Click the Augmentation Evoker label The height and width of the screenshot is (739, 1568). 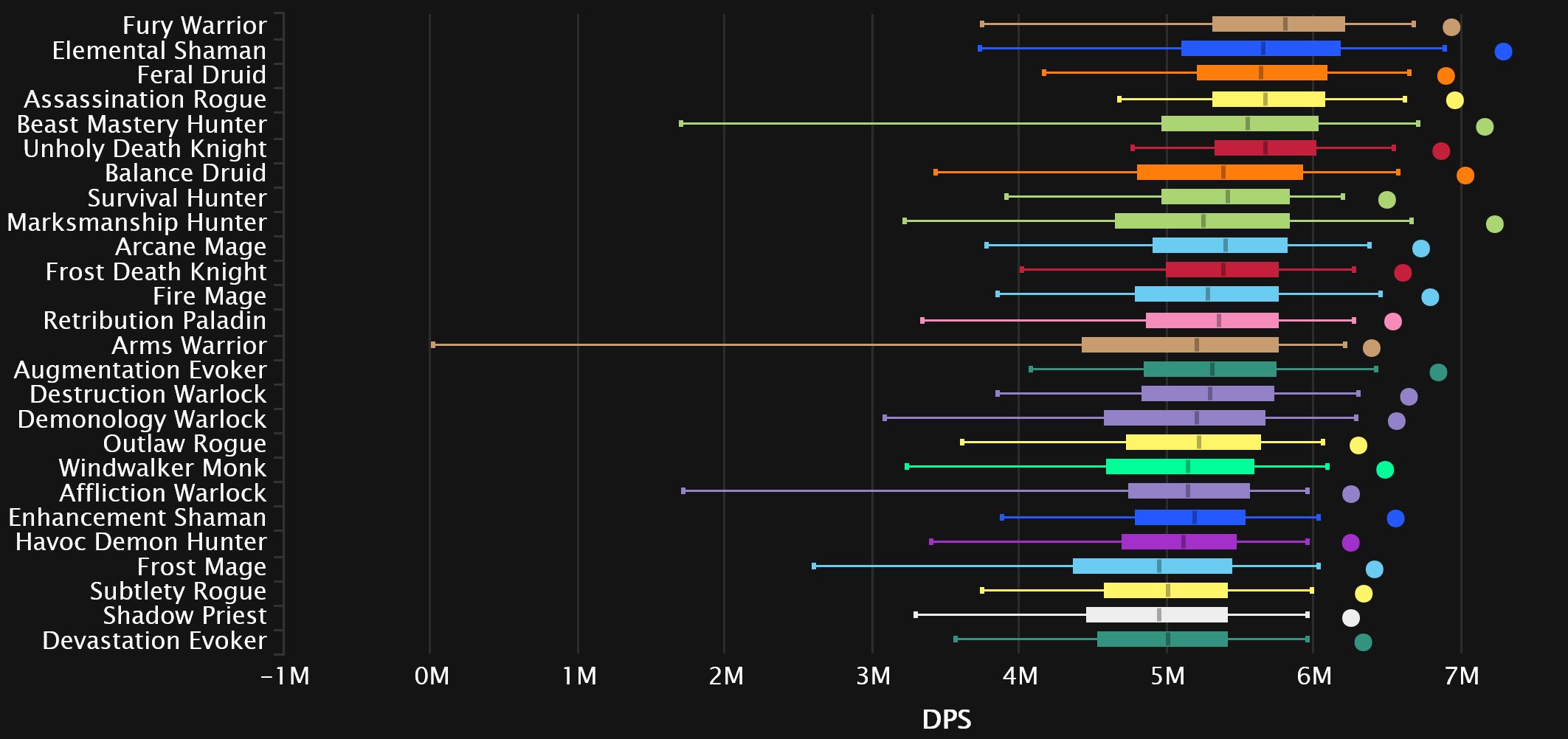point(139,369)
